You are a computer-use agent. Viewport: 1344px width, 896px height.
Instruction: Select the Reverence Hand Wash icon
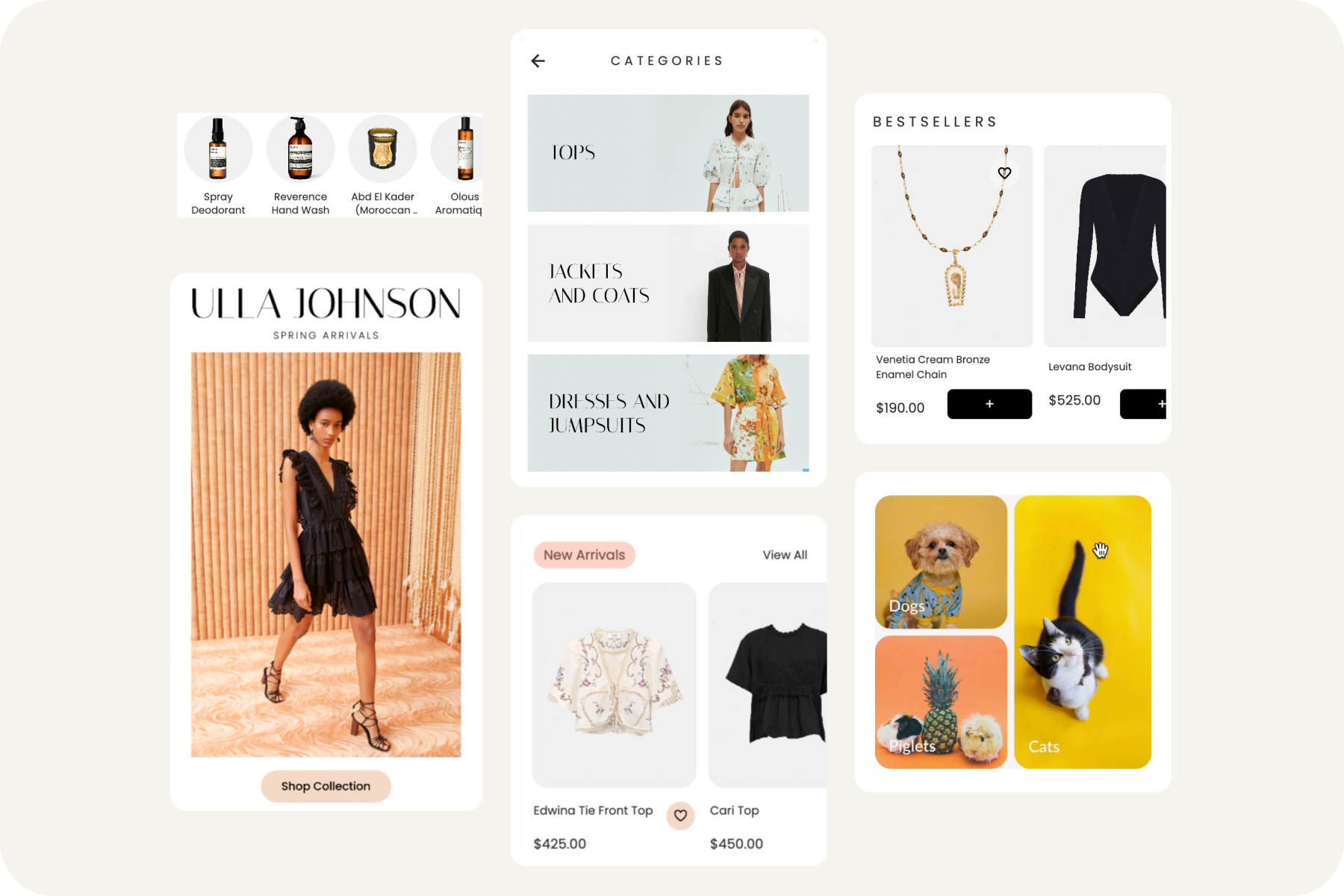pos(300,149)
